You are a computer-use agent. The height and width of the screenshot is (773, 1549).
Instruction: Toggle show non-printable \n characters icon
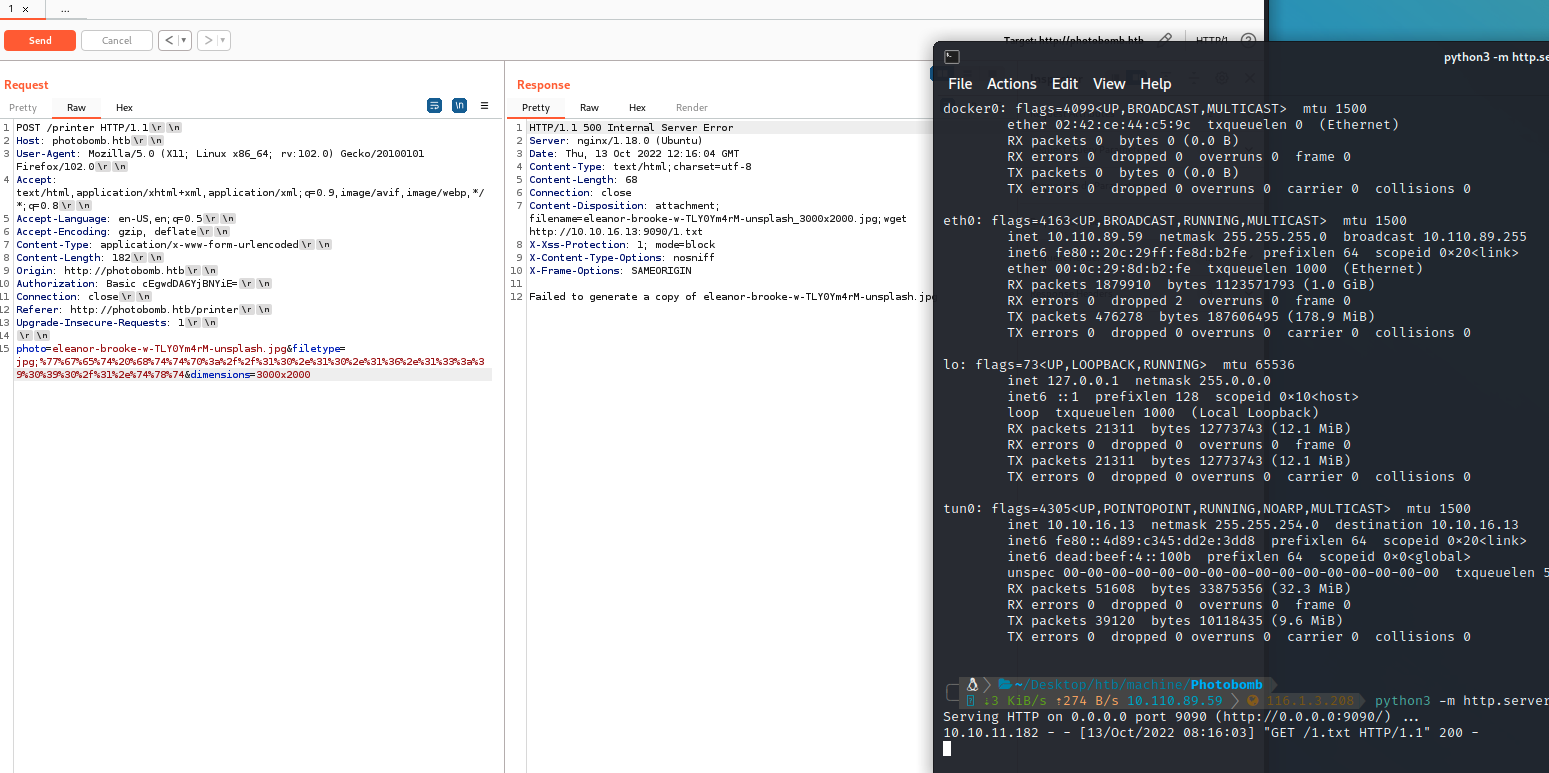(459, 105)
